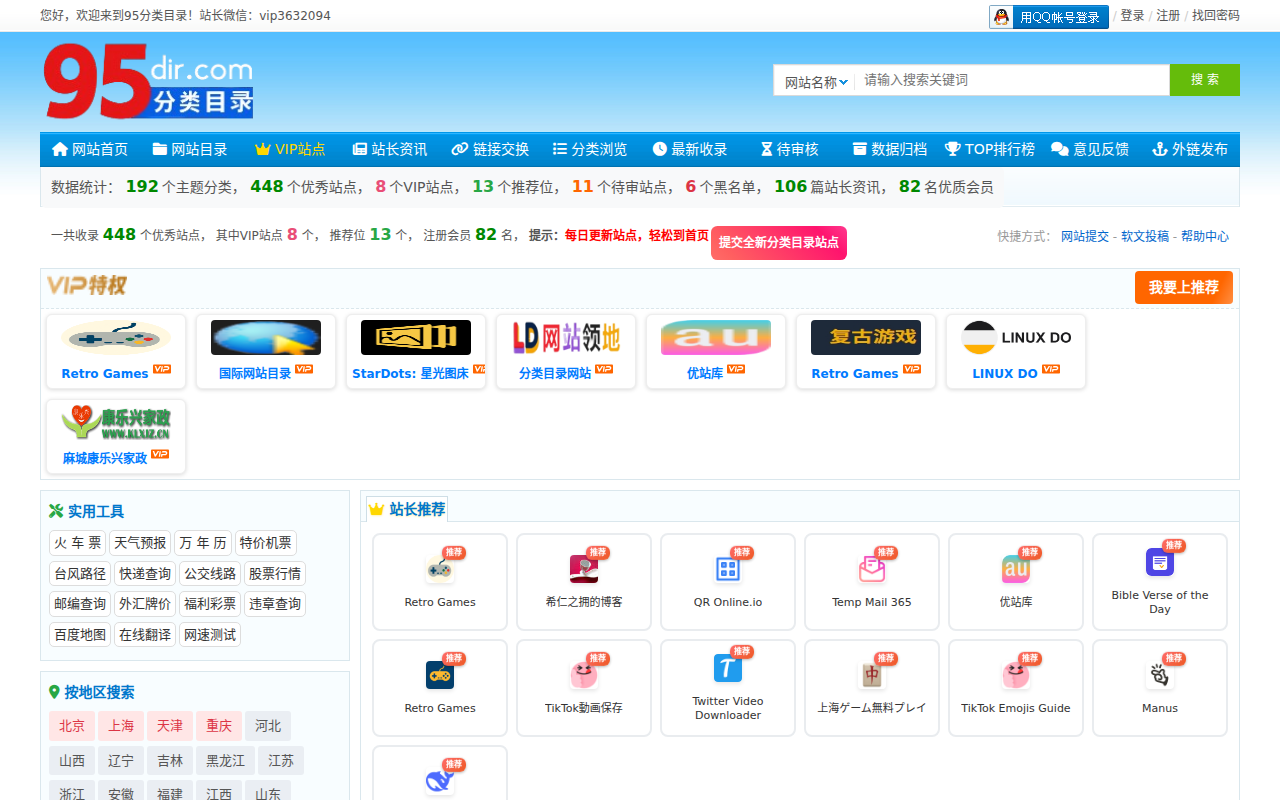Screen dimensions: 1280x800
Task: Open the VIP站点 navigation menu item
Action: click(290, 149)
